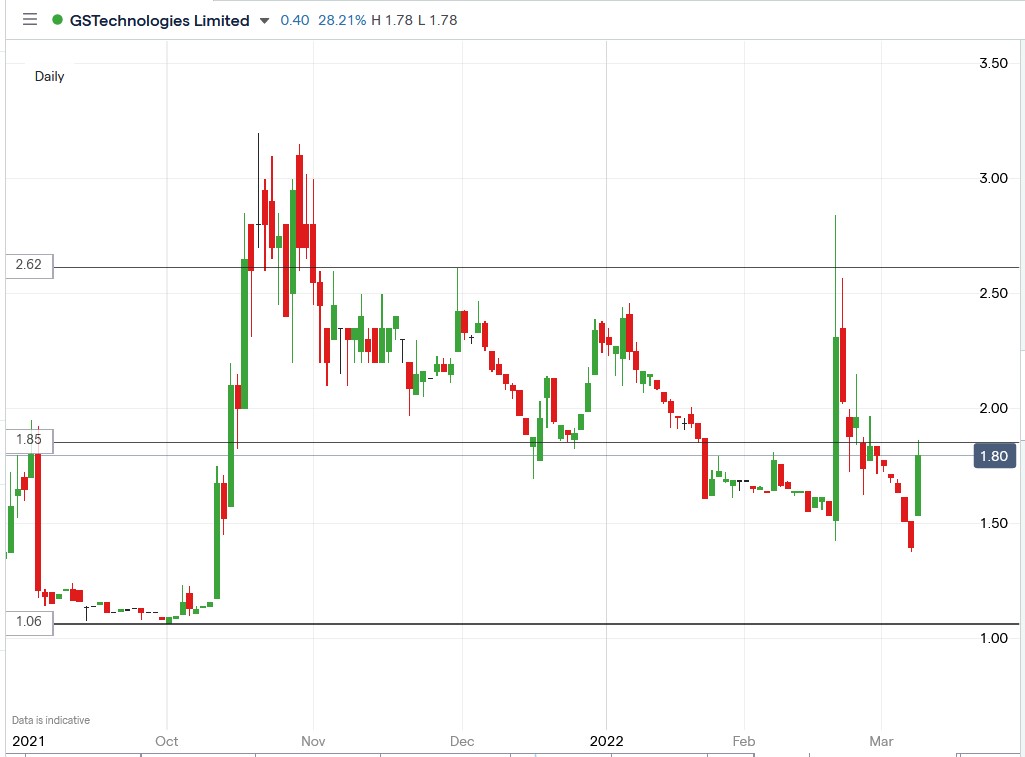1025x757 pixels.
Task: Click the 1.85 price level label
Action: pyautogui.click(x=28, y=440)
